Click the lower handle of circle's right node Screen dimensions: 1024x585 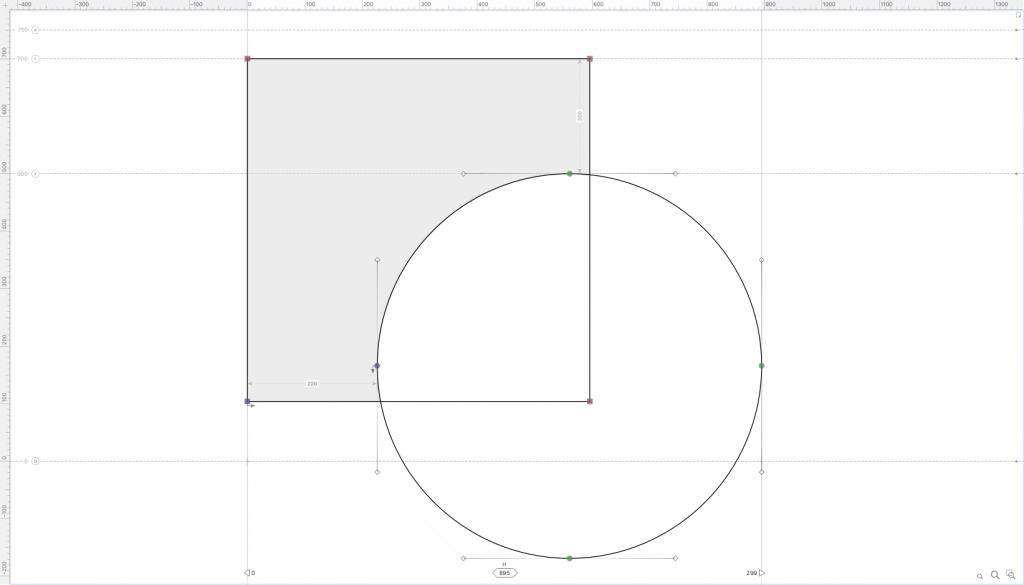pyautogui.click(x=761, y=471)
